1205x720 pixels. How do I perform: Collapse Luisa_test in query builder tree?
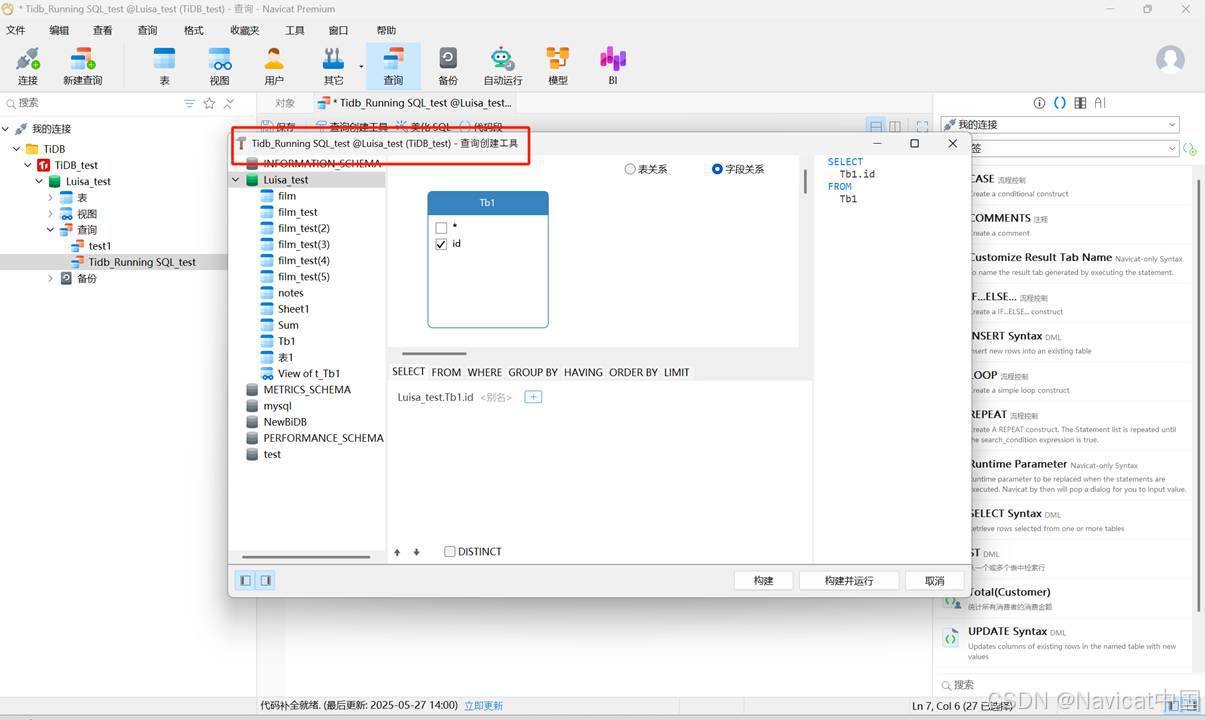236,180
